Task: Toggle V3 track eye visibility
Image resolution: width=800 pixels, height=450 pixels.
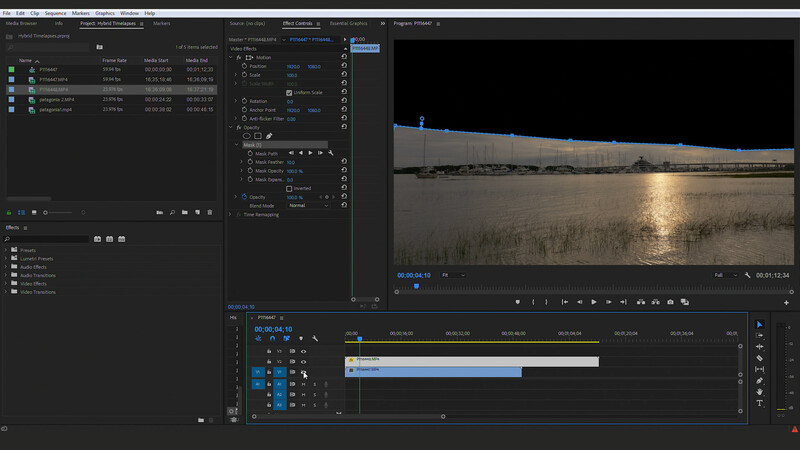Action: tap(304, 352)
